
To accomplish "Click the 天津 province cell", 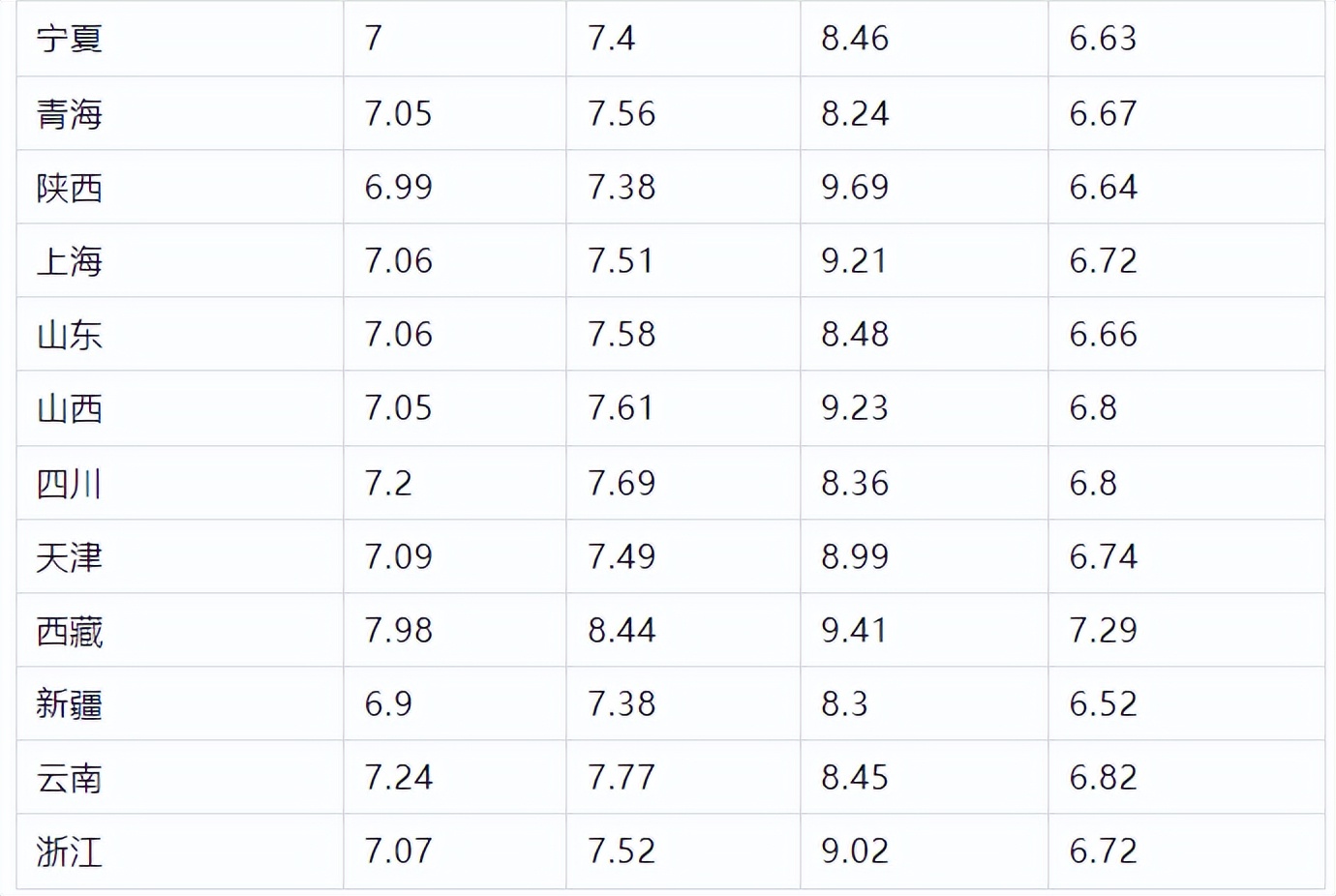I will [180, 556].
